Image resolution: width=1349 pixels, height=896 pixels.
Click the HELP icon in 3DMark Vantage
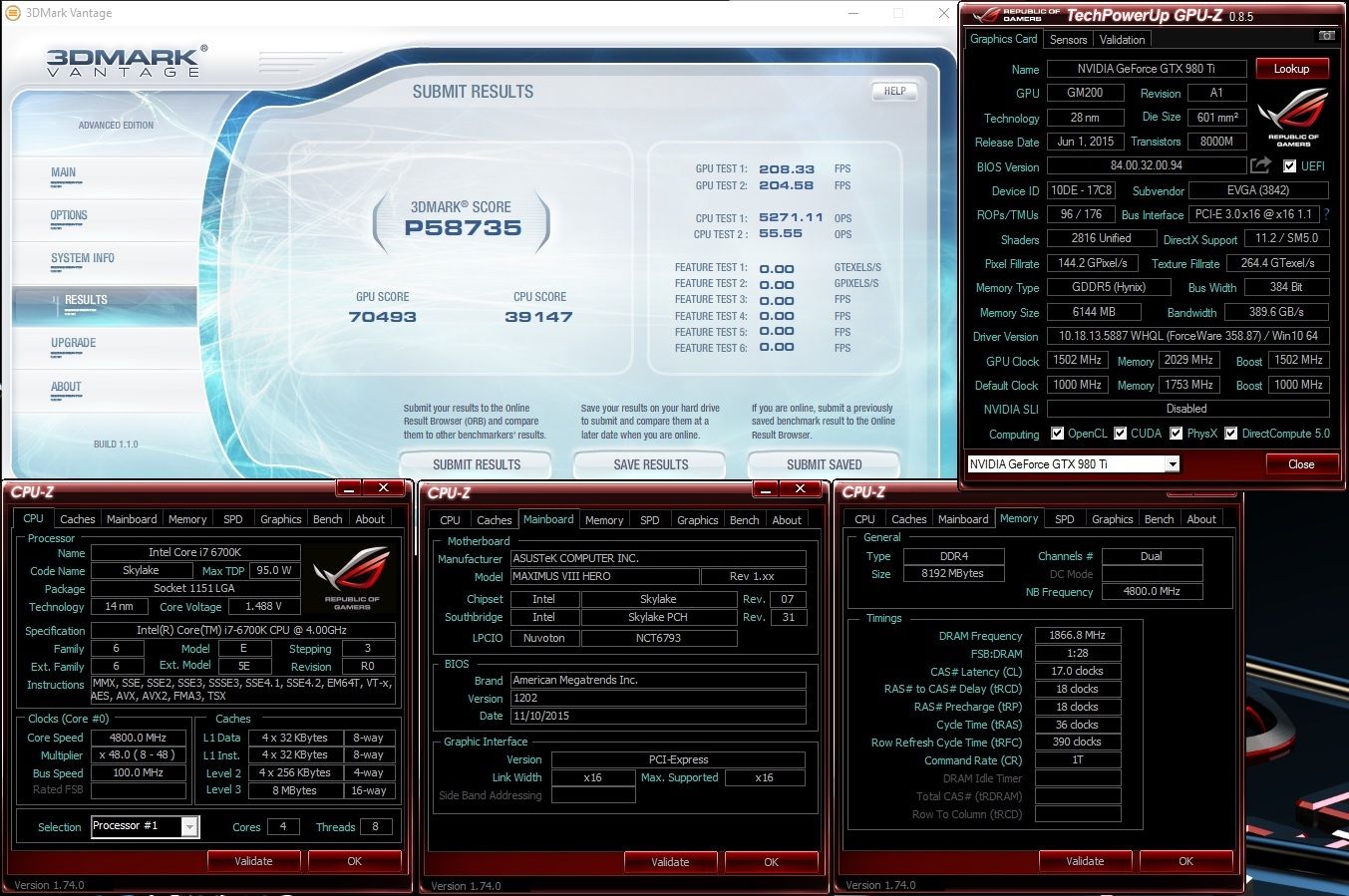point(893,91)
